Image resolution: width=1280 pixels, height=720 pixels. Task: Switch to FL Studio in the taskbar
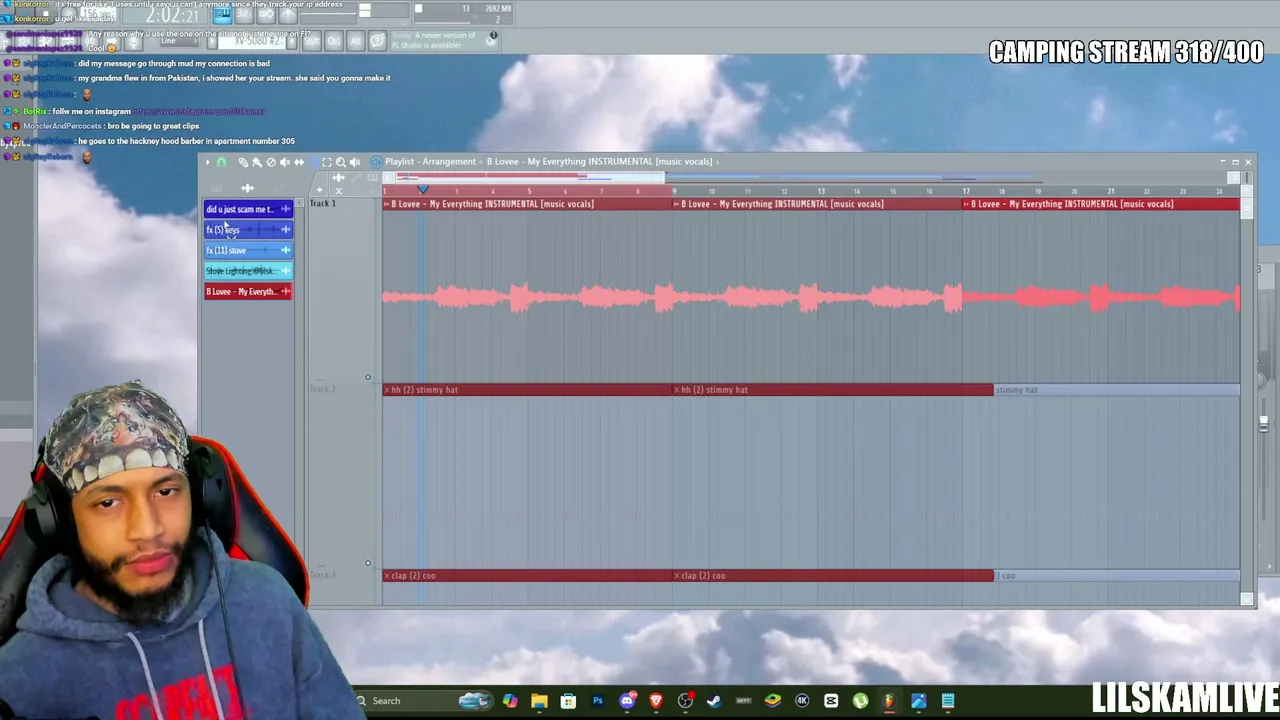coord(889,701)
